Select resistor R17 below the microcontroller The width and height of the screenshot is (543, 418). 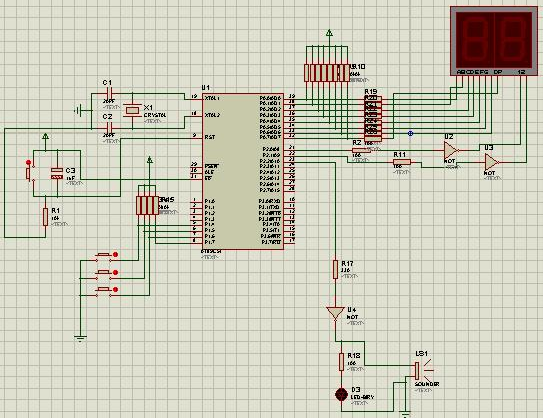335,269
